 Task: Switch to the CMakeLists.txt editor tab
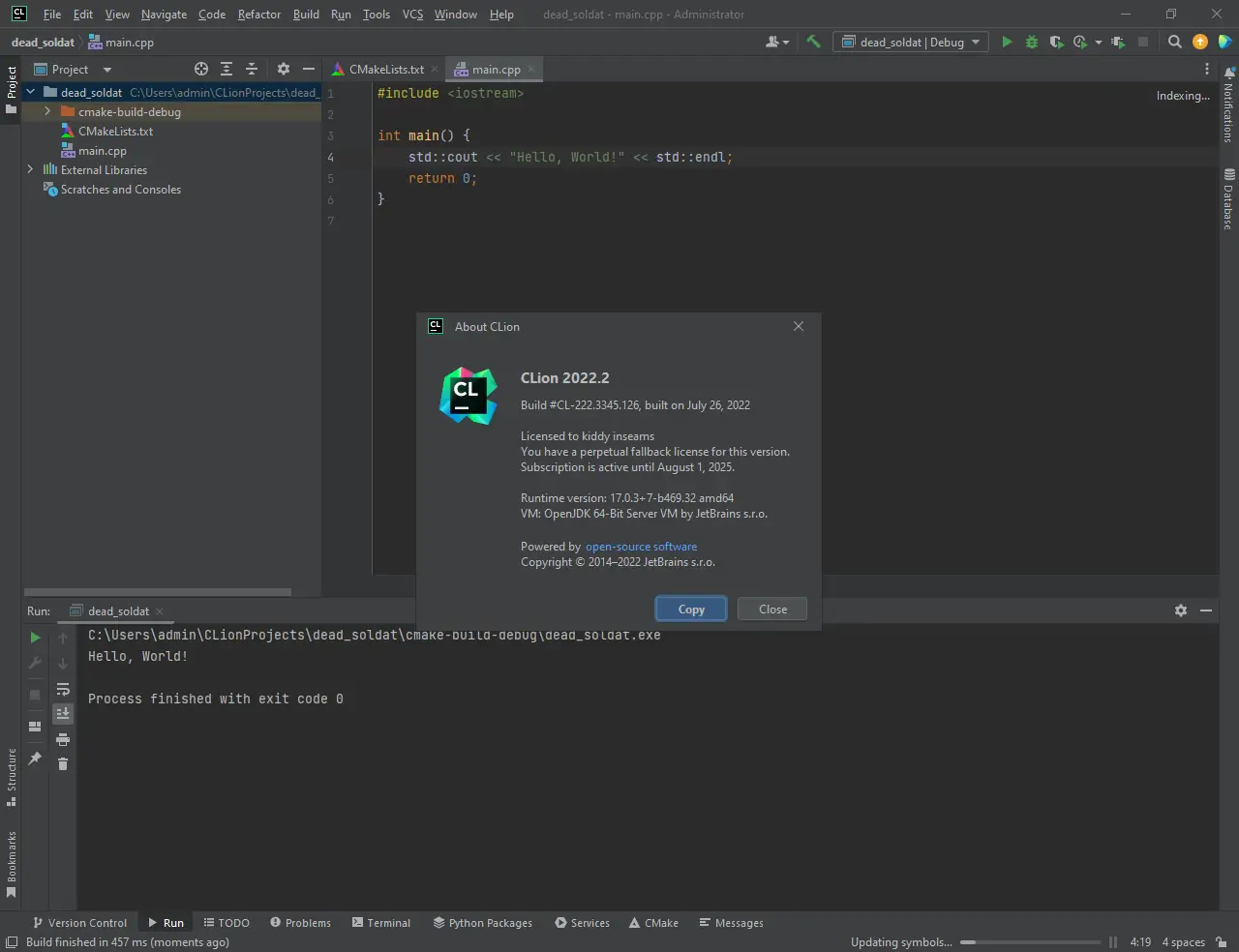(385, 70)
